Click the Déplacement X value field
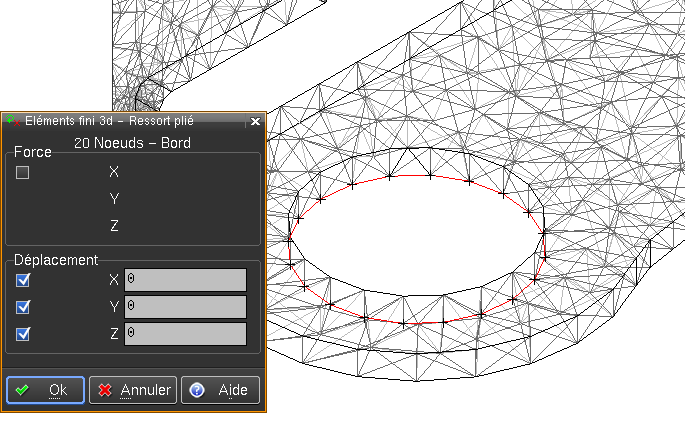The image size is (685, 424). pos(185,280)
